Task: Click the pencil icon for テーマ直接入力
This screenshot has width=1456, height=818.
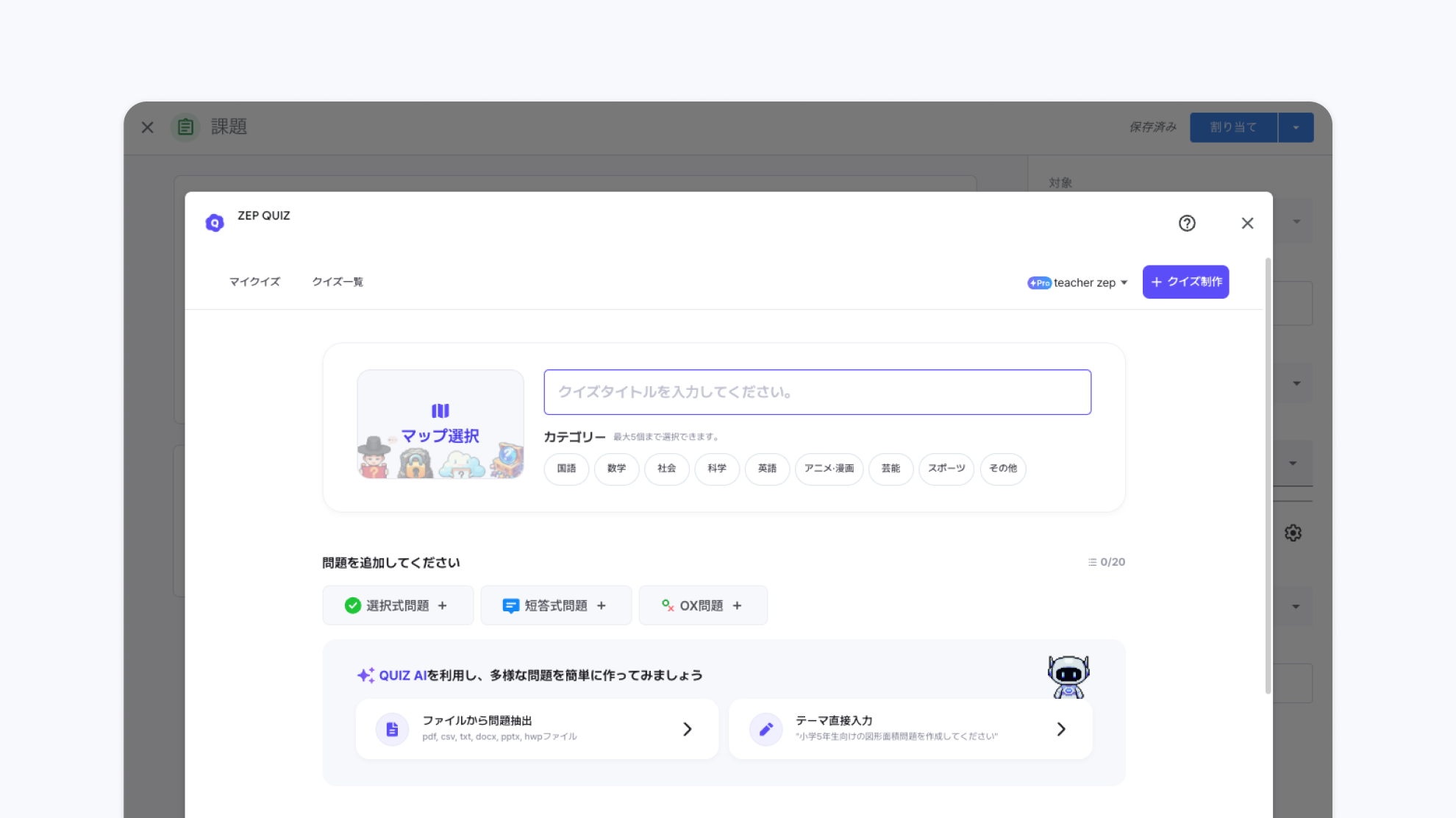Action: point(766,729)
